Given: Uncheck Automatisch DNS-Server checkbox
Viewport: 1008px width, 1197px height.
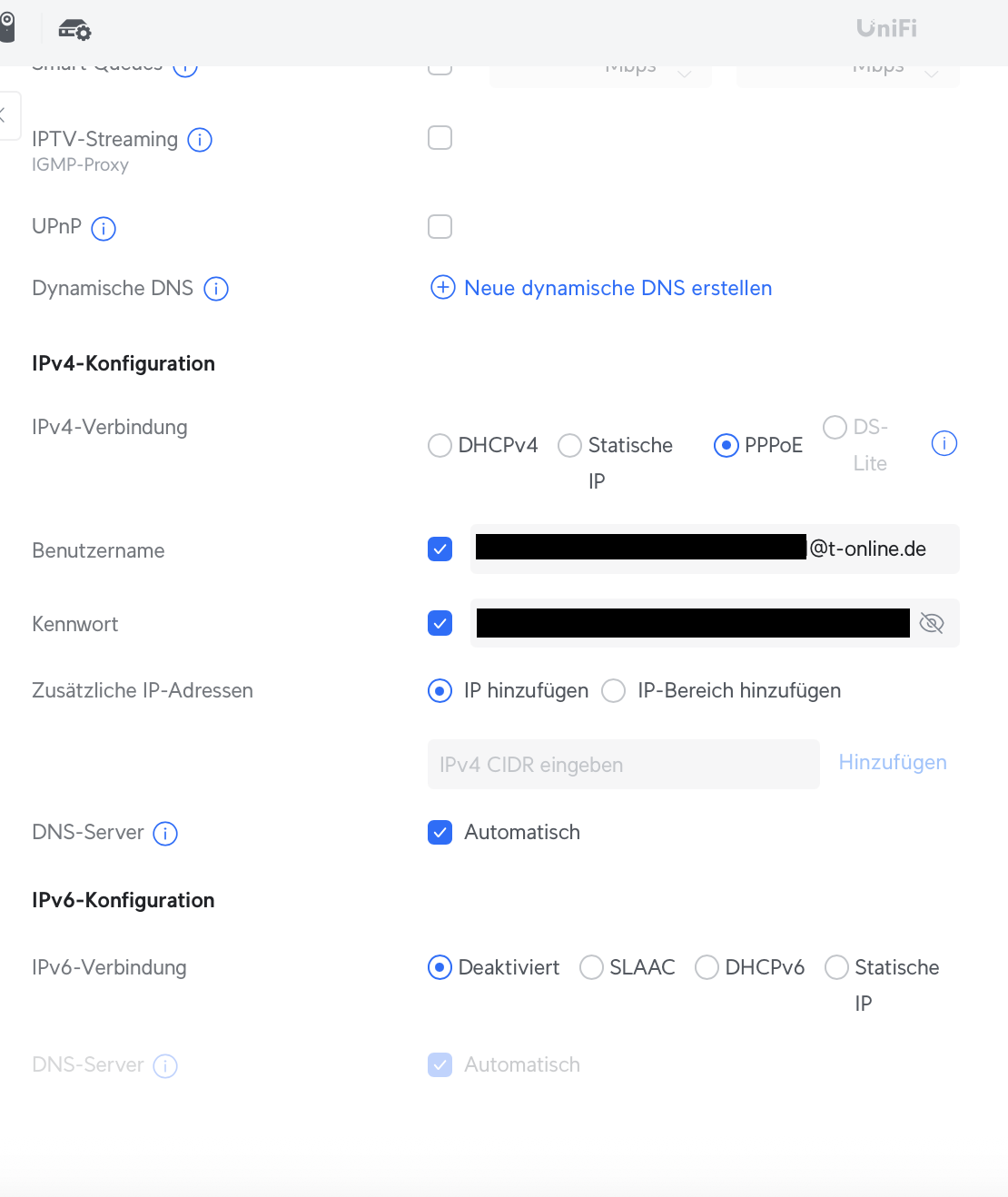Looking at the screenshot, I should click(440, 832).
